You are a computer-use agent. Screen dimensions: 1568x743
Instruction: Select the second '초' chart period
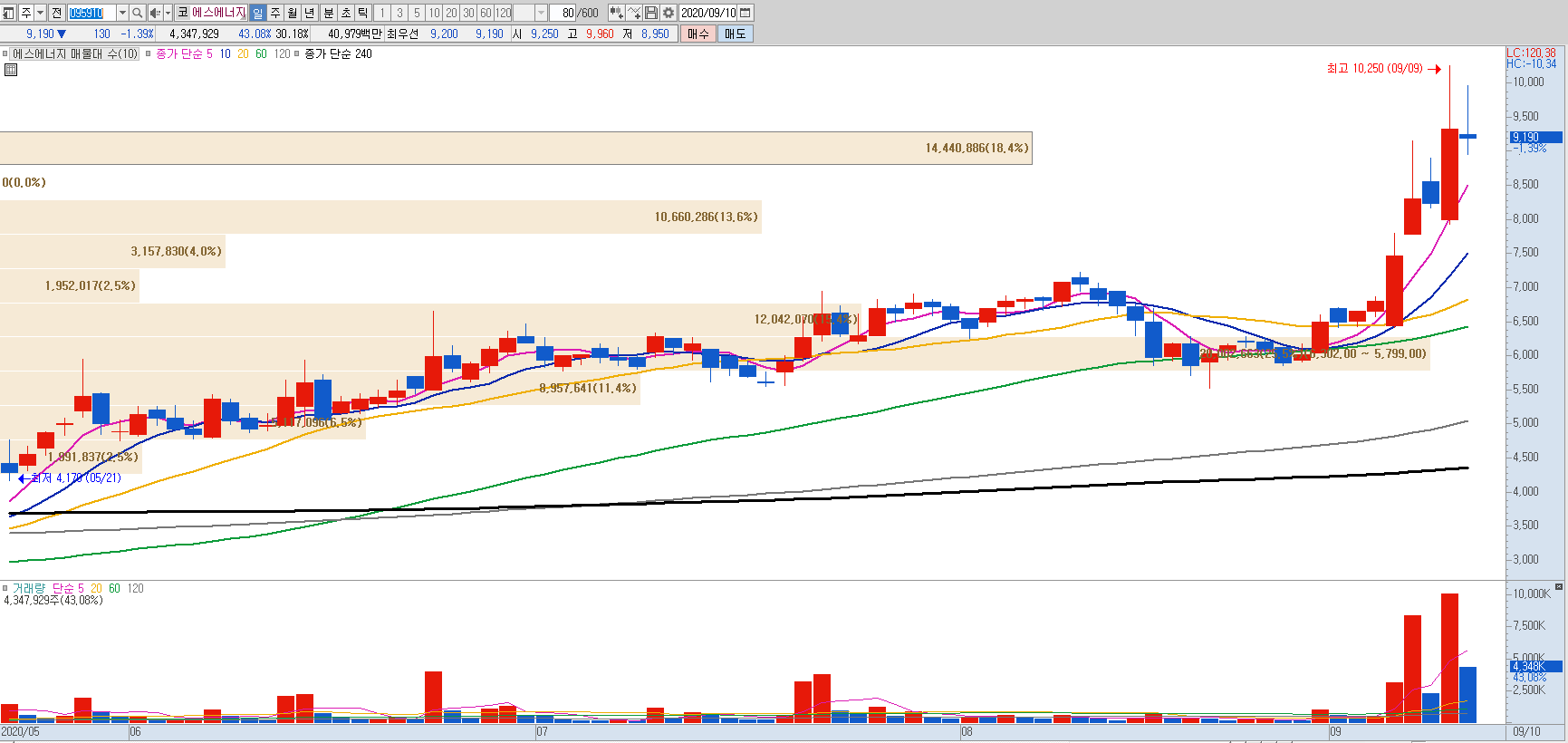(345, 13)
